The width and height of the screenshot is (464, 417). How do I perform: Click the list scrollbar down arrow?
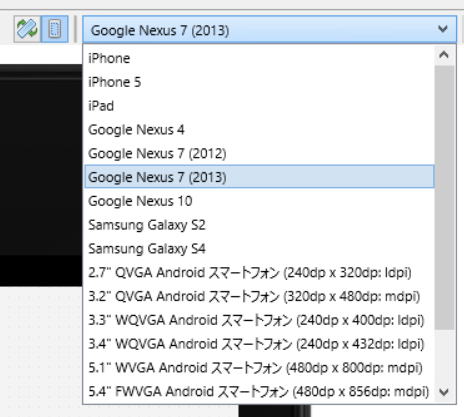click(x=444, y=392)
